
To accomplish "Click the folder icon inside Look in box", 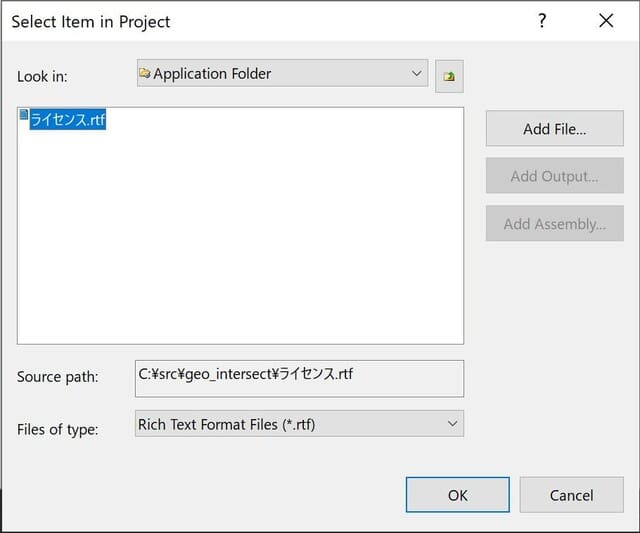I will coord(145,74).
